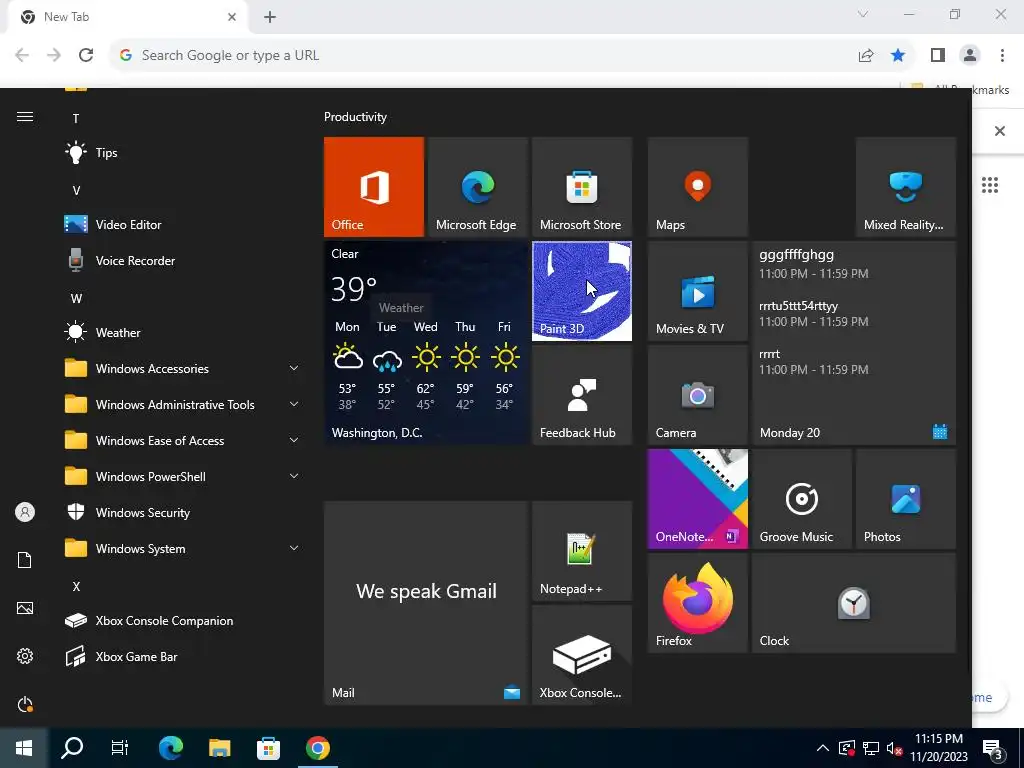This screenshot has height=768, width=1024.
Task: Open File Explorer from taskbar
Action: point(219,748)
